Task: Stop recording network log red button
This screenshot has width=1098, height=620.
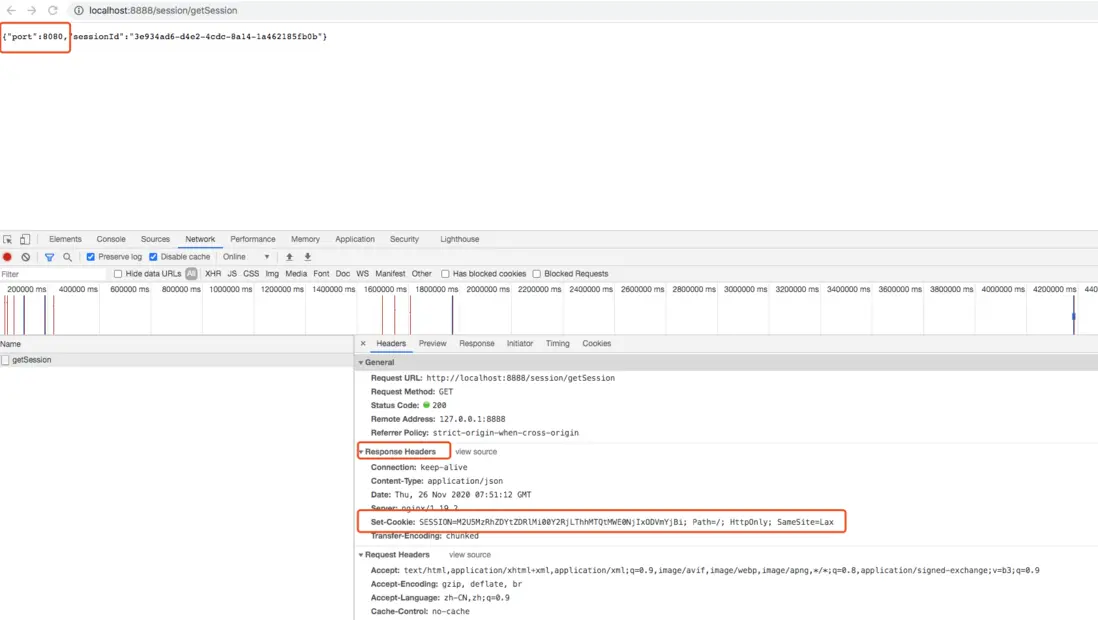Action: pyautogui.click(x=8, y=257)
